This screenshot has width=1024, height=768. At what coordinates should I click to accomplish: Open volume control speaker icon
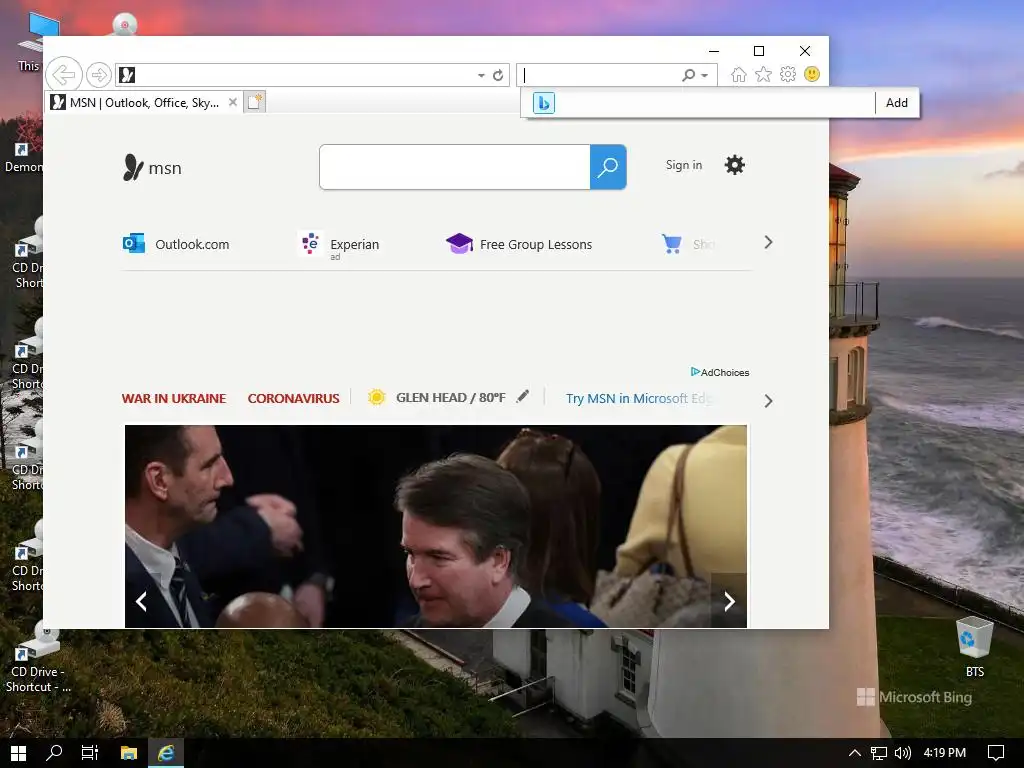pyautogui.click(x=903, y=753)
